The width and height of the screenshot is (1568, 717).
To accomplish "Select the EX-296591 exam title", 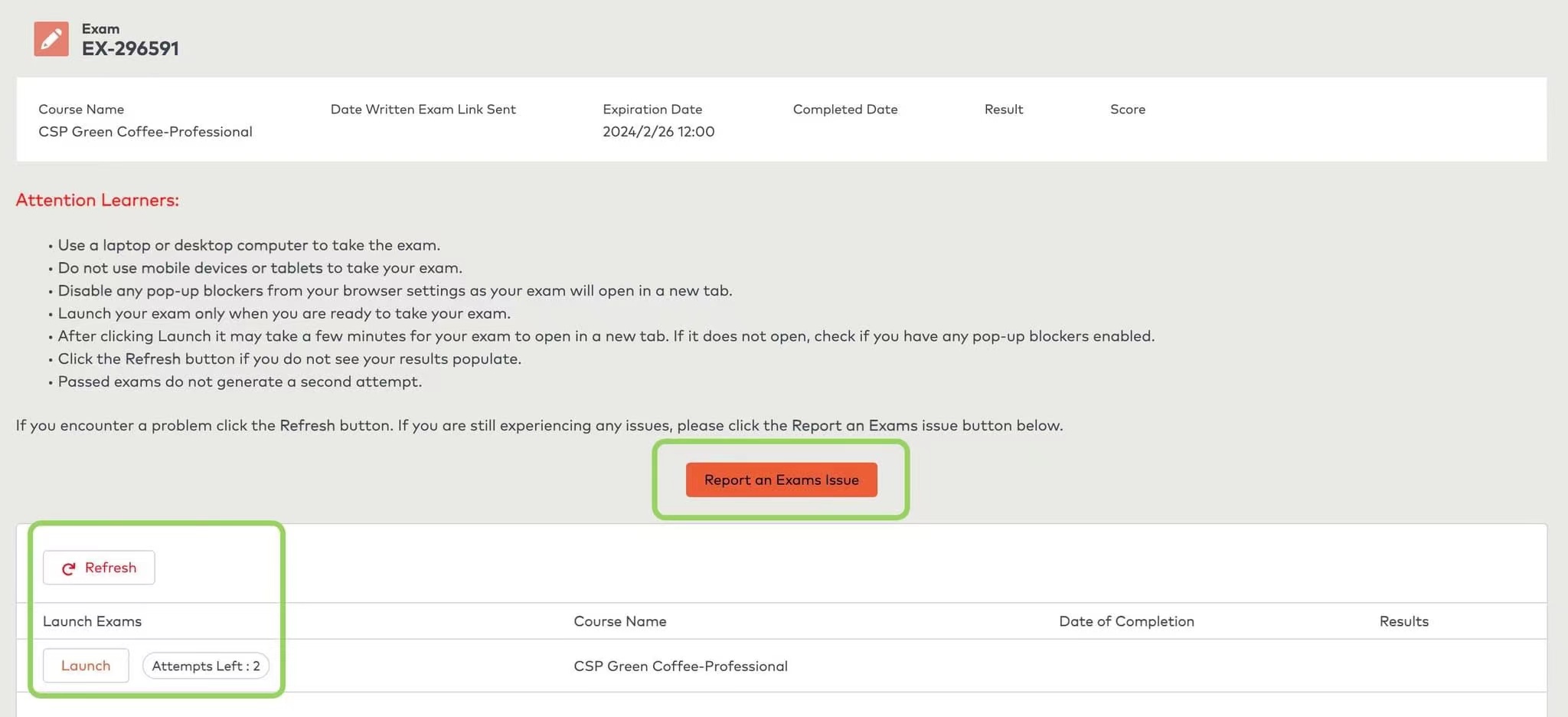I will click(130, 48).
